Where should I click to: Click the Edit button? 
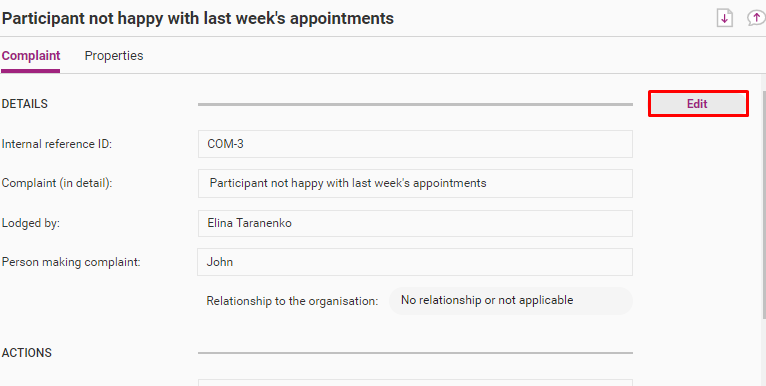click(698, 104)
